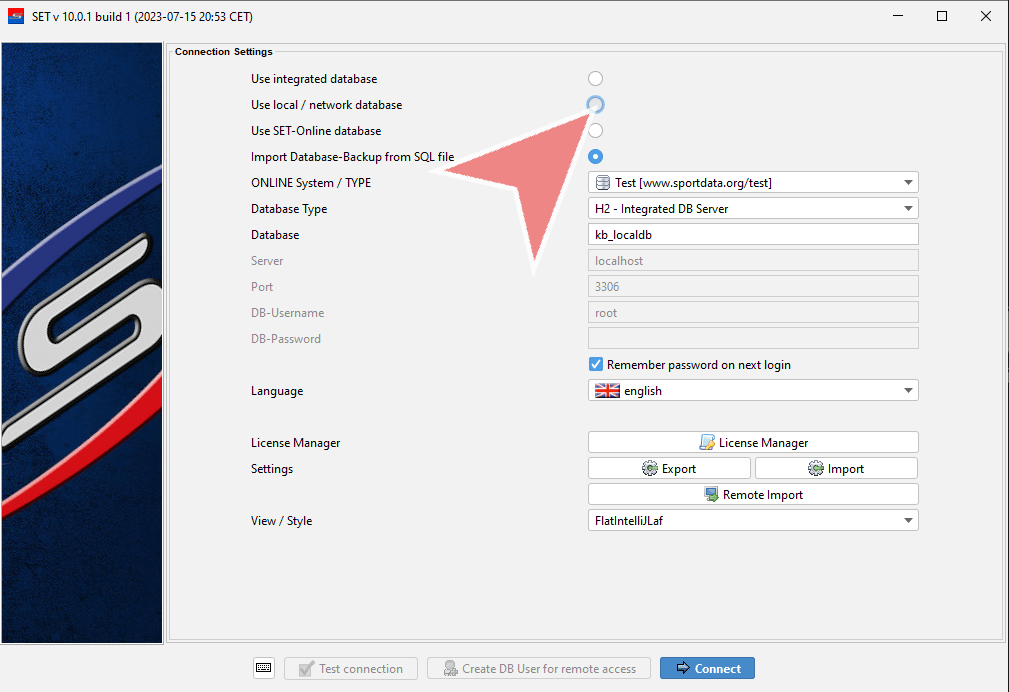The image size is (1009, 692).
Task: Click the SET logo banner image
Action: (82, 342)
